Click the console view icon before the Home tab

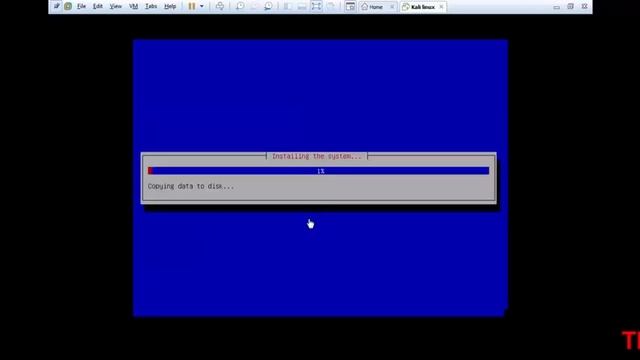click(350, 6)
